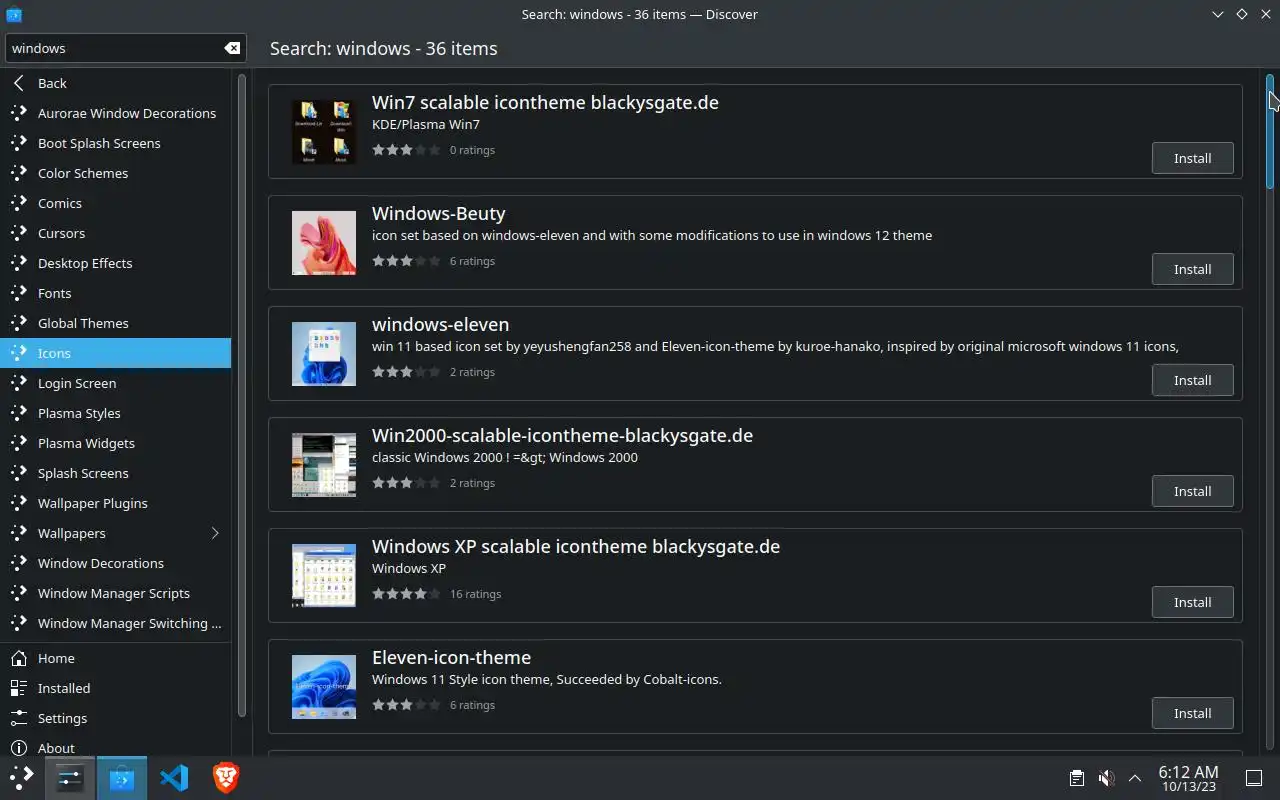Image resolution: width=1280 pixels, height=800 pixels.
Task: Go to Desktop Effects category
Action: click(115, 263)
